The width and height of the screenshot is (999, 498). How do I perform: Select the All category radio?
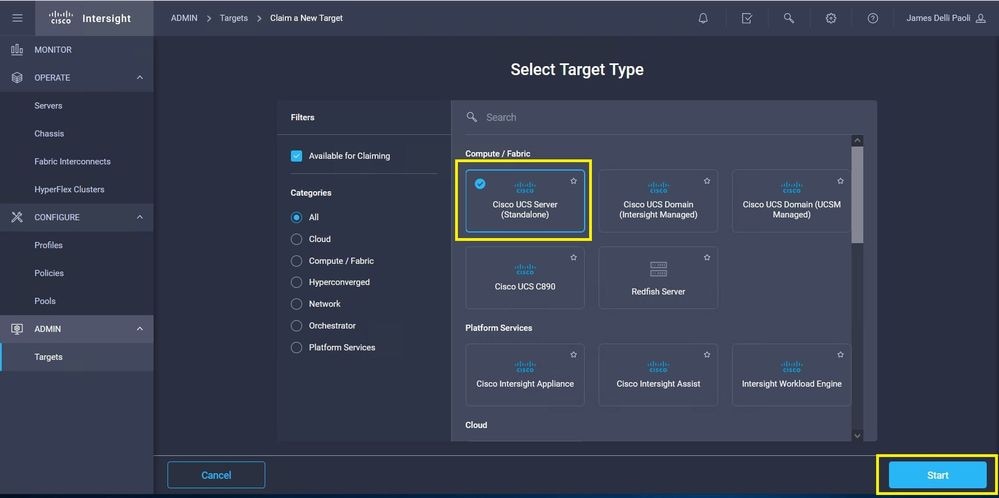(x=296, y=217)
